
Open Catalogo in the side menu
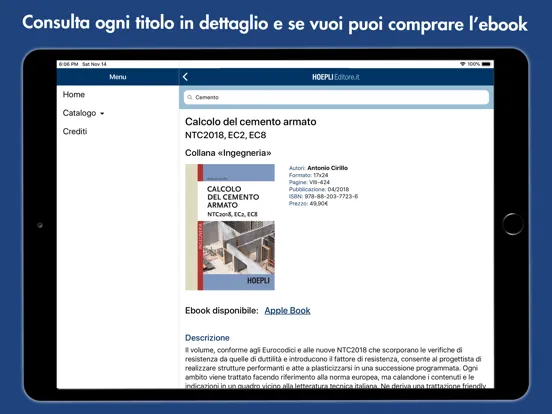pyautogui.click(x=79, y=113)
